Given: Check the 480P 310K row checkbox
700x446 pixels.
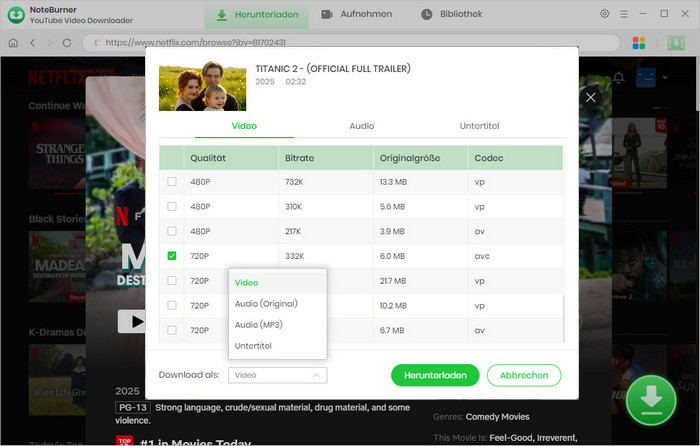Looking at the screenshot, I should (x=171, y=206).
